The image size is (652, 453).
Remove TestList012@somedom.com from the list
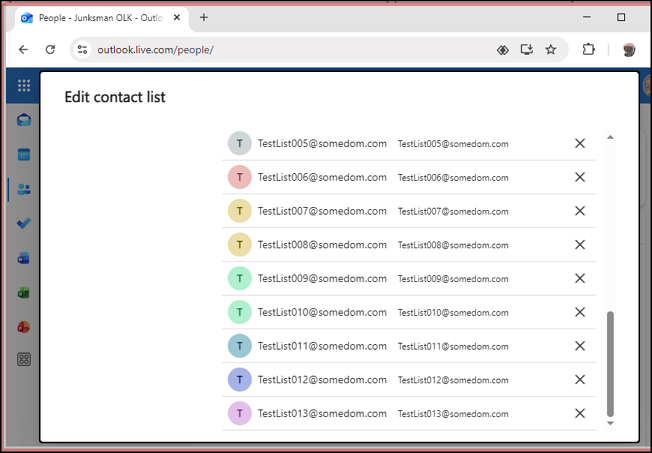(580, 379)
